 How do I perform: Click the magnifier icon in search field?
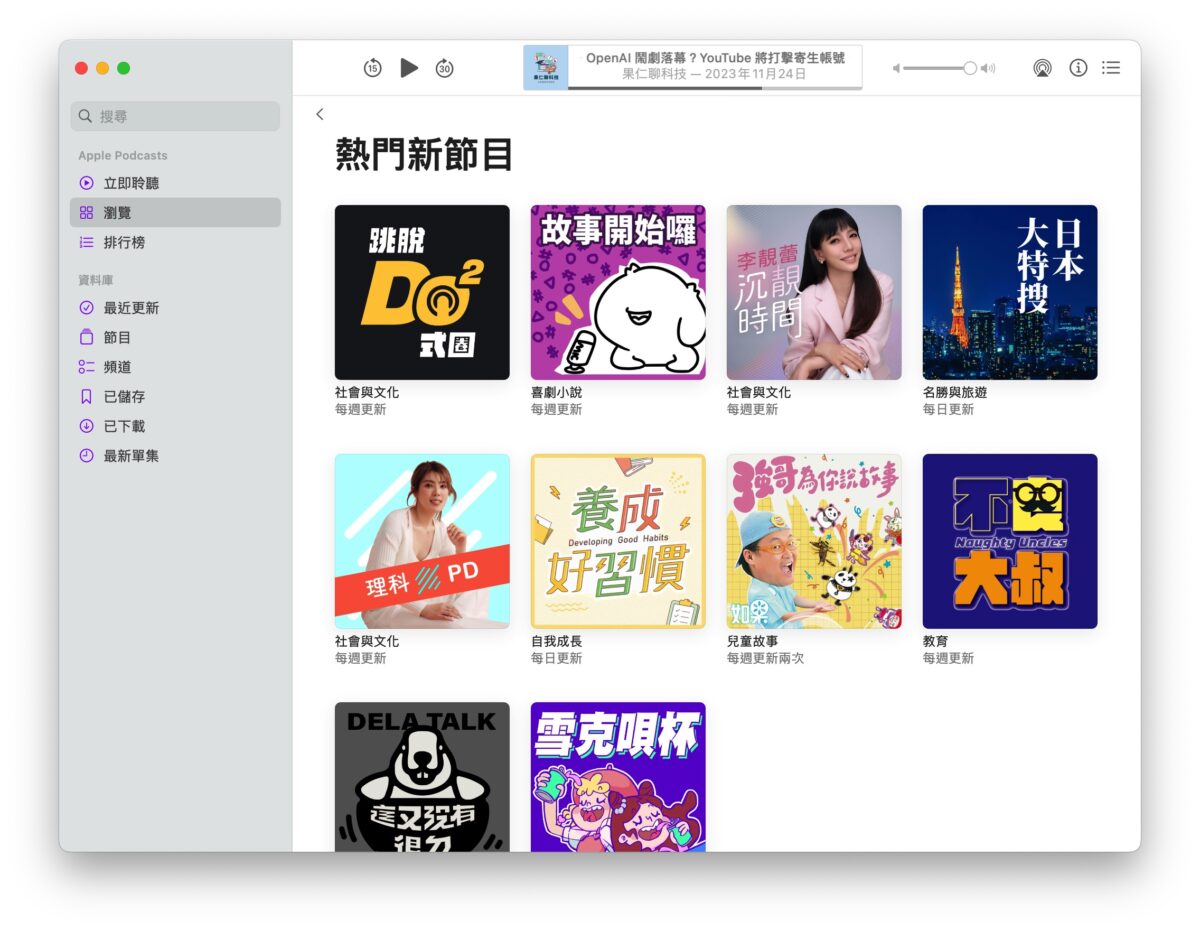coord(86,116)
